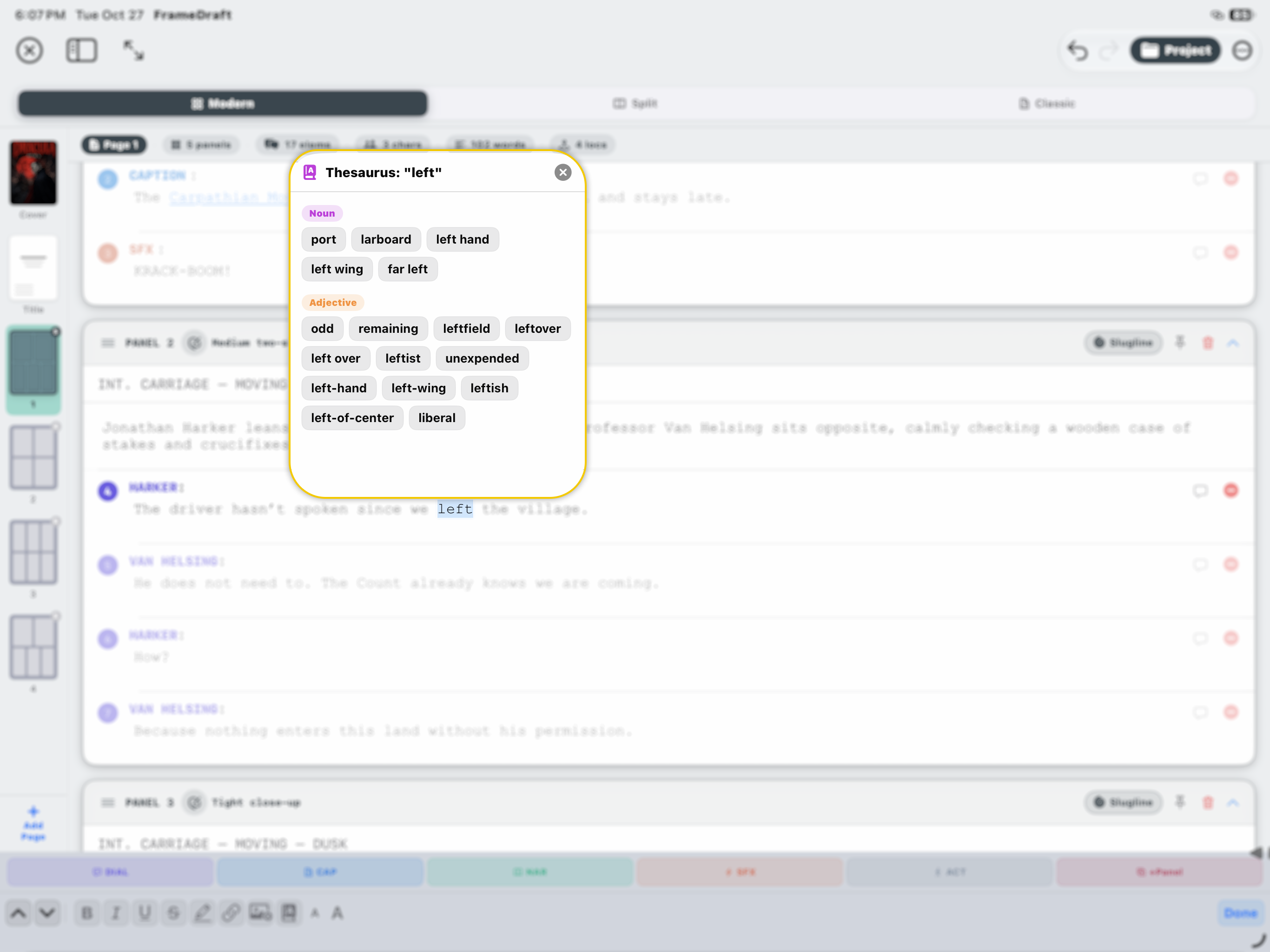Click the expand fullscreen arrows icon
This screenshot has height=952, width=1270.
click(134, 51)
